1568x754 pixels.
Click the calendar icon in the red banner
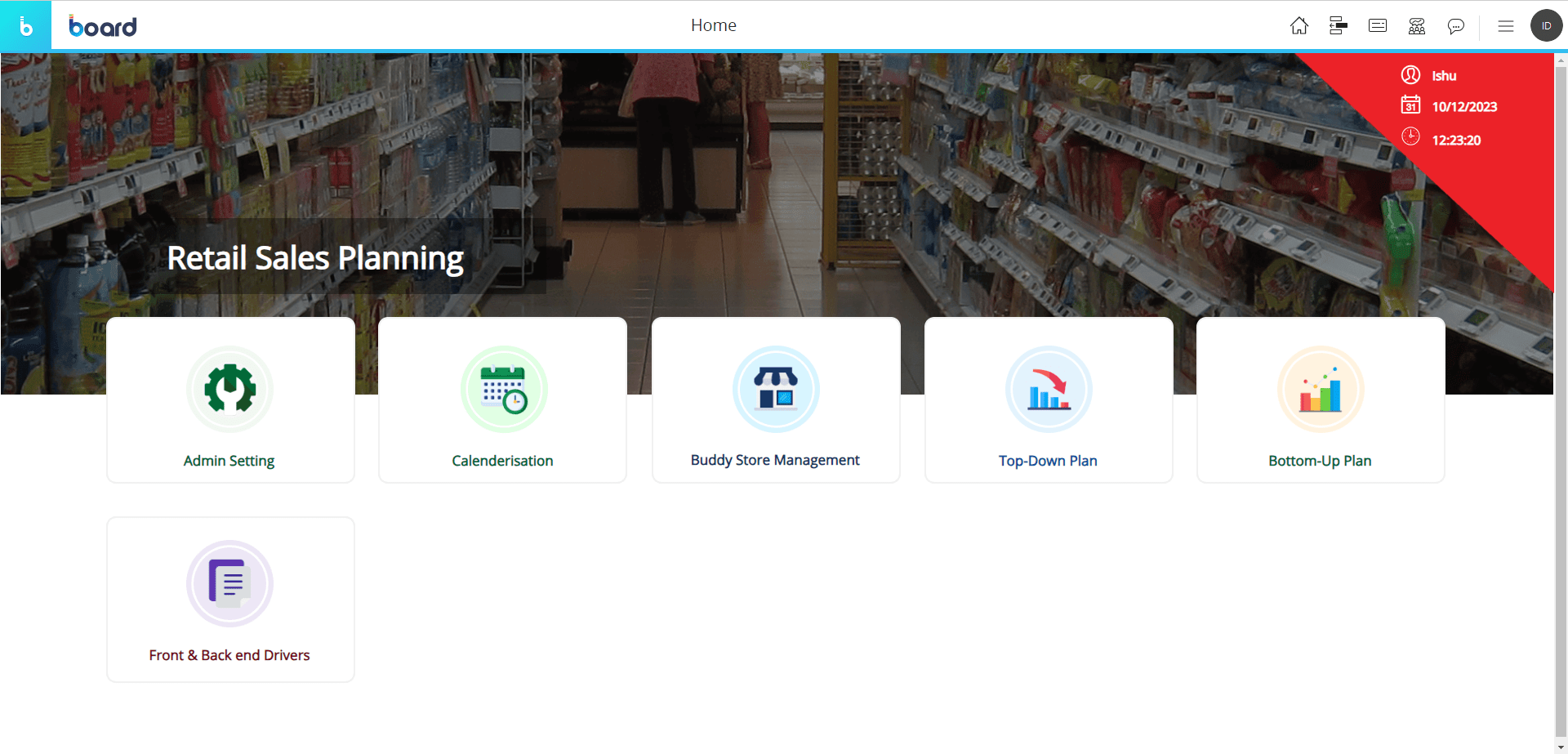click(x=1411, y=105)
